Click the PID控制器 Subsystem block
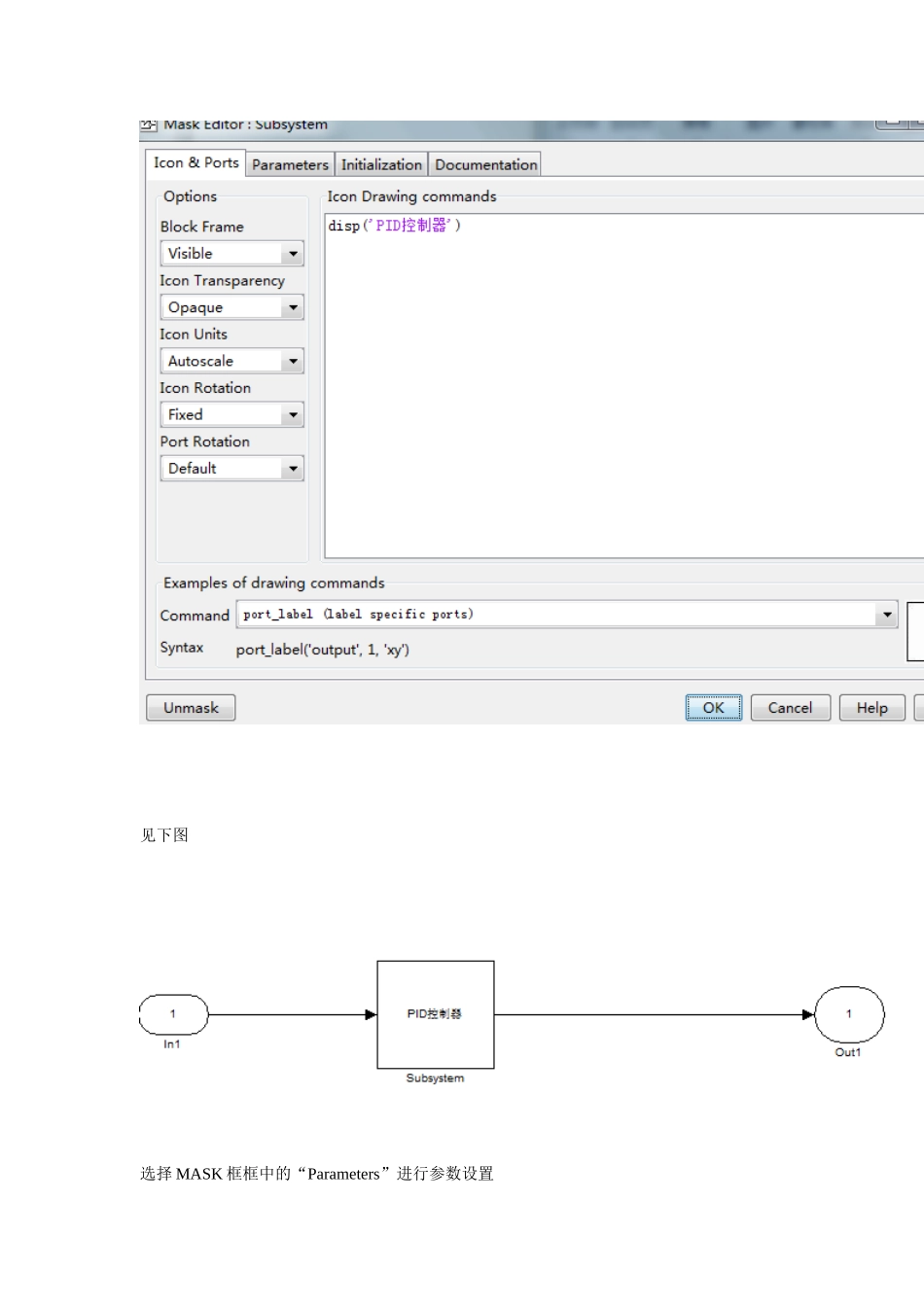 pyautogui.click(x=435, y=1014)
